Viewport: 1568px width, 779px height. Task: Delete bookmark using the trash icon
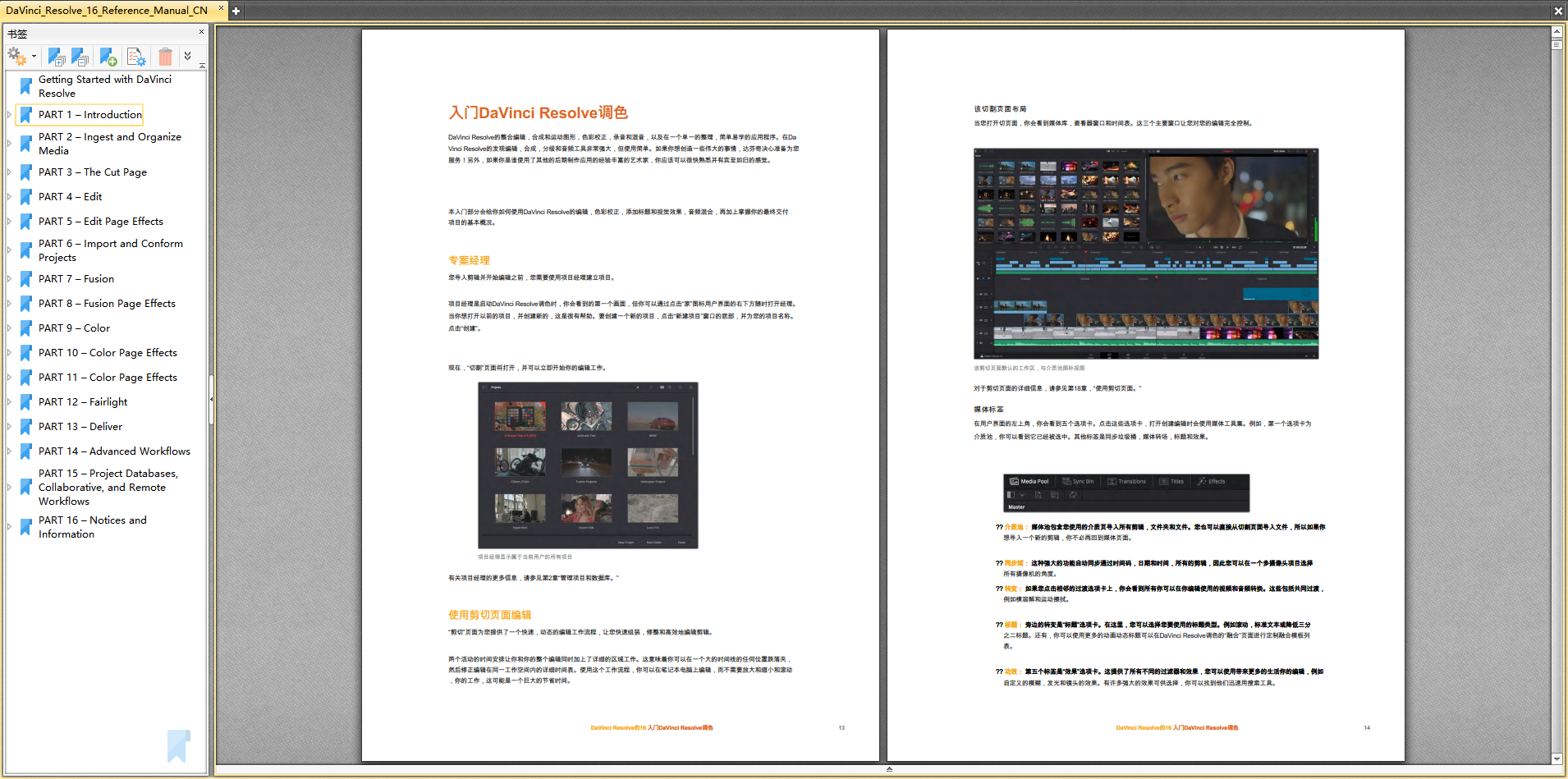click(165, 56)
